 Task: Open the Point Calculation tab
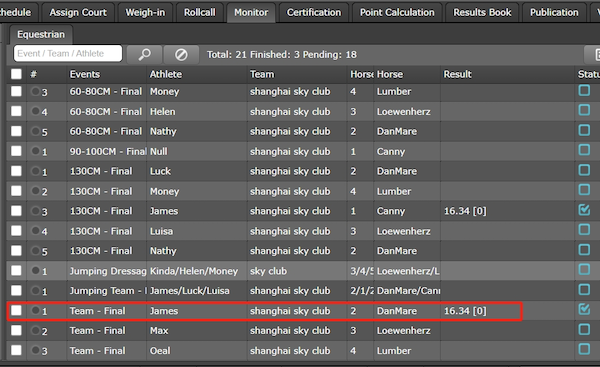coord(397,13)
